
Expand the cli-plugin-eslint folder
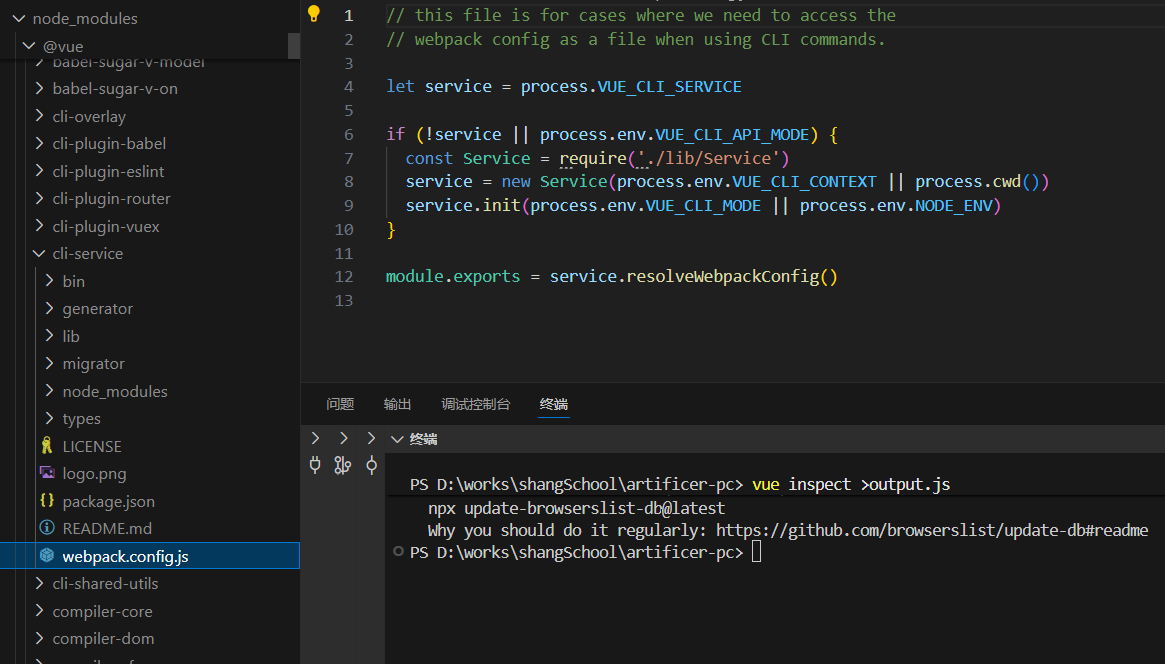click(39, 171)
